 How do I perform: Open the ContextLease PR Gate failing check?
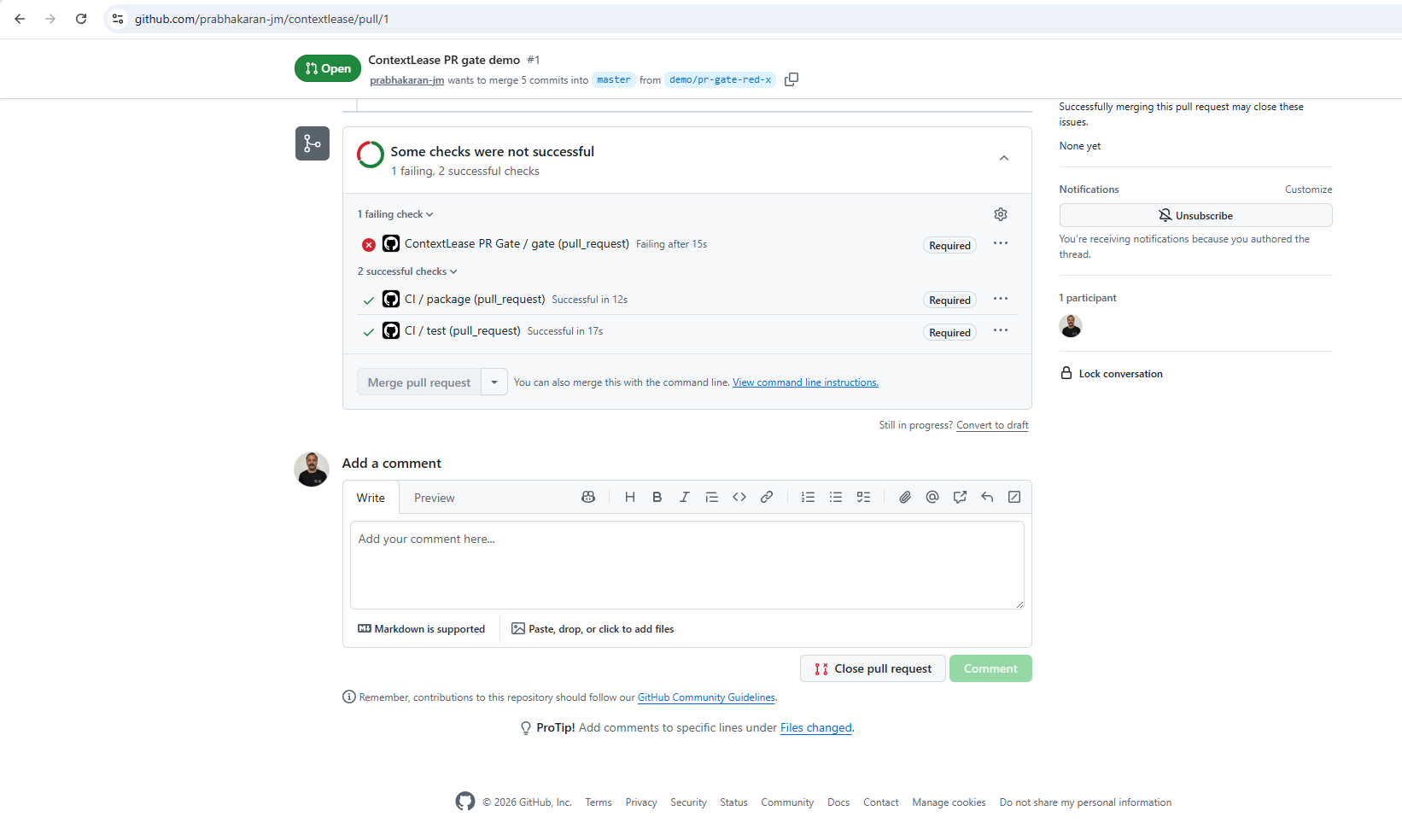point(517,243)
